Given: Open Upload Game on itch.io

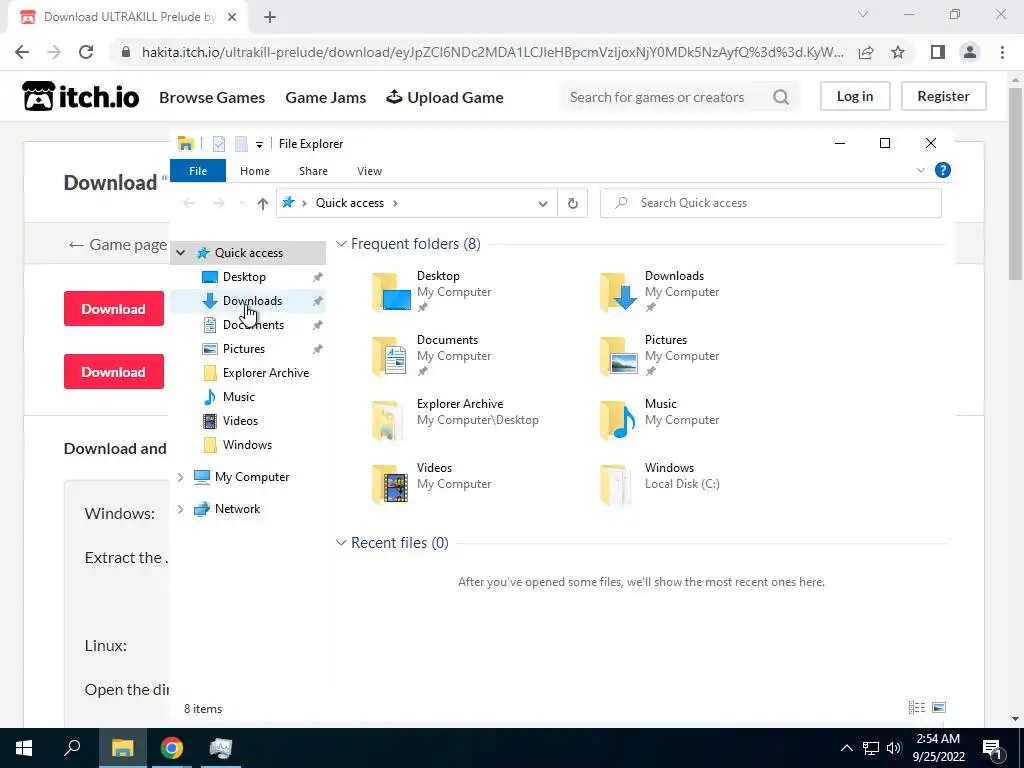Looking at the screenshot, I should pos(445,97).
